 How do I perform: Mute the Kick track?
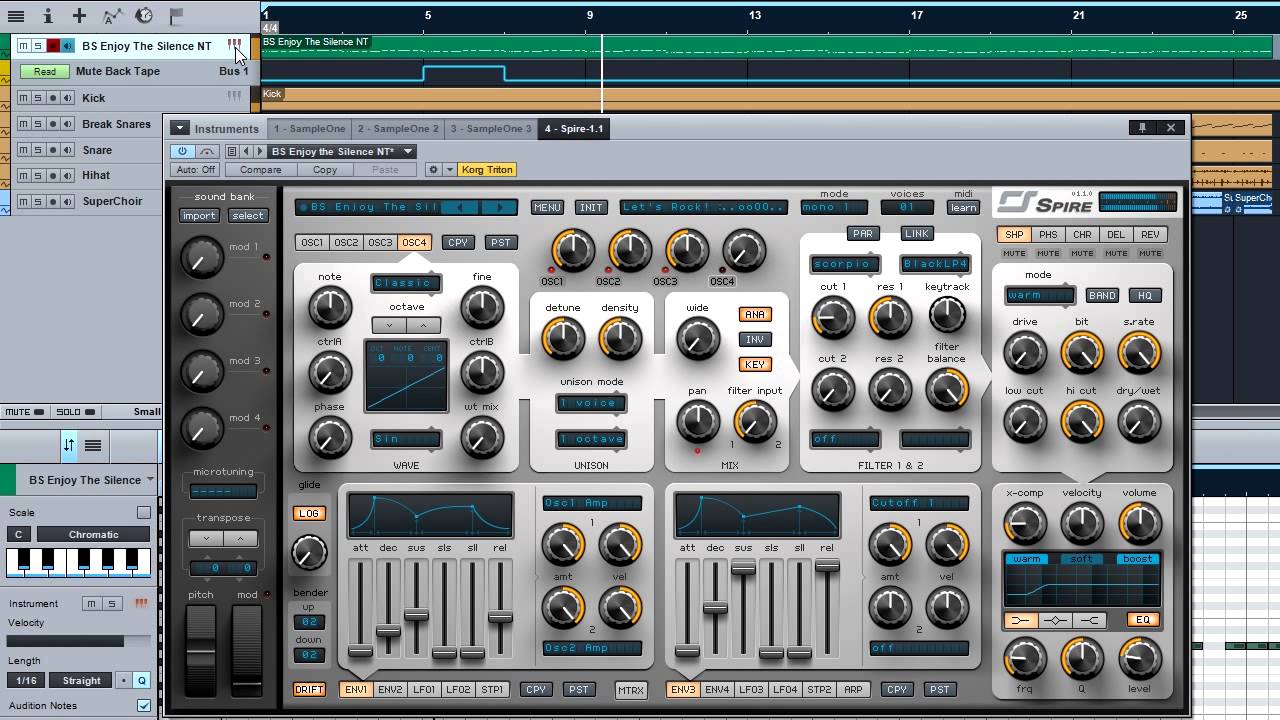(24, 98)
